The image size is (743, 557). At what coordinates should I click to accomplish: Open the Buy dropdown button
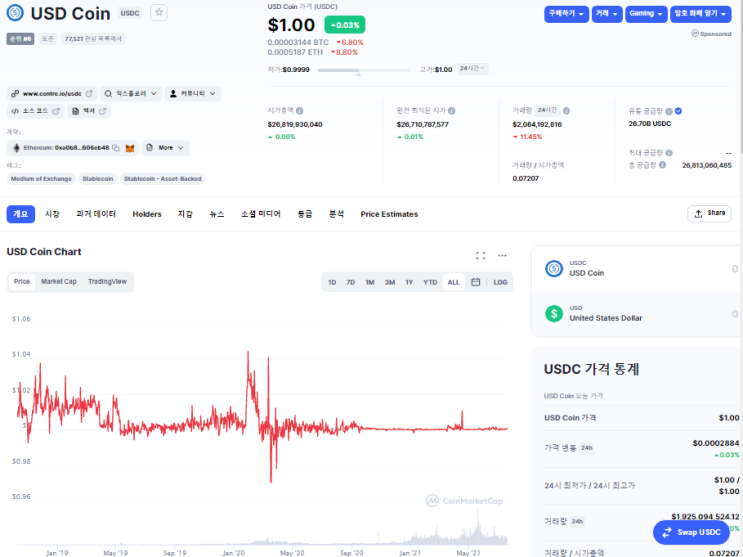pyautogui.click(x=567, y=14)
